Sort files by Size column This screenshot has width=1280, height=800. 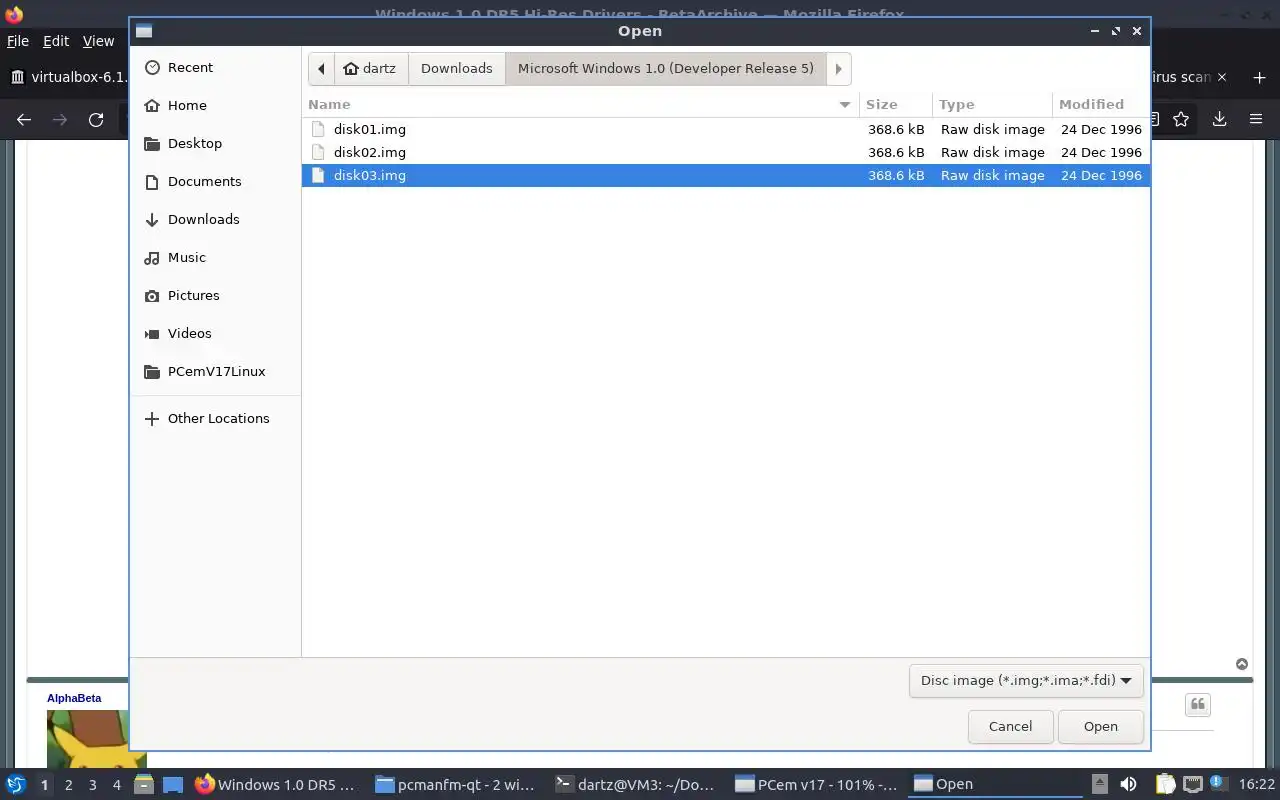(895, 104)
